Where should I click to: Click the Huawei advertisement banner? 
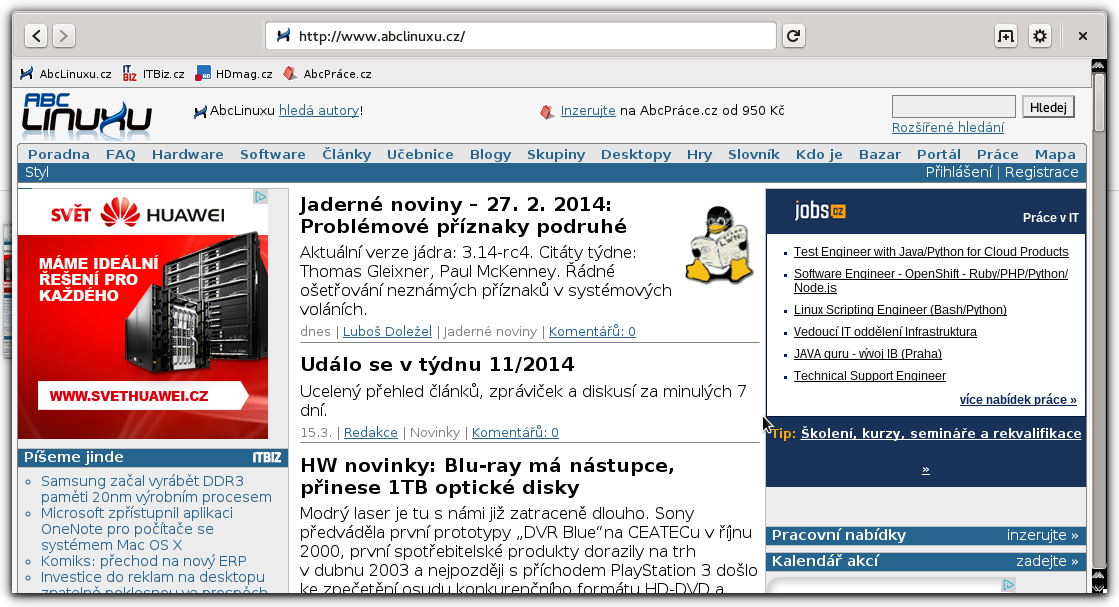click(143, 314)
